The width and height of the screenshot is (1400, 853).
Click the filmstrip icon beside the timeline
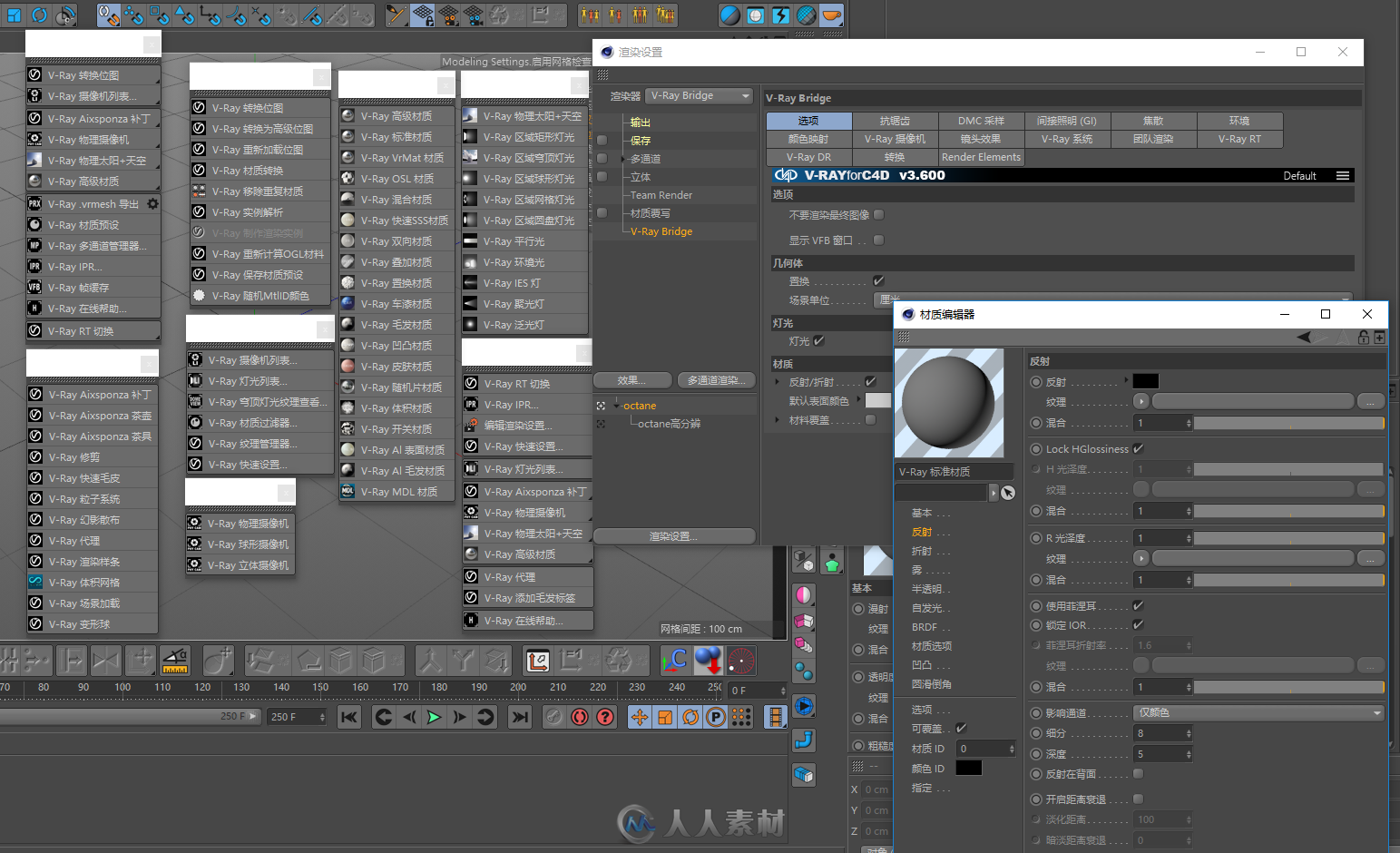tap(775, 717)
